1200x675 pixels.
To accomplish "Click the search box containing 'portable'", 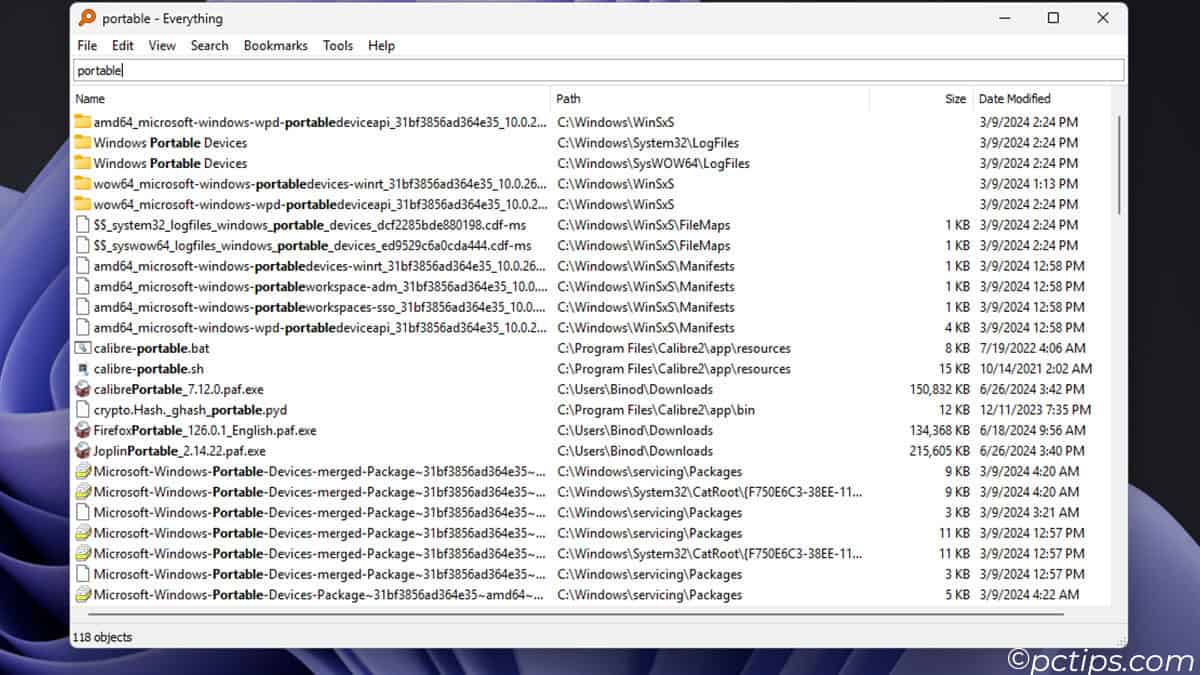I will (598, 70).
